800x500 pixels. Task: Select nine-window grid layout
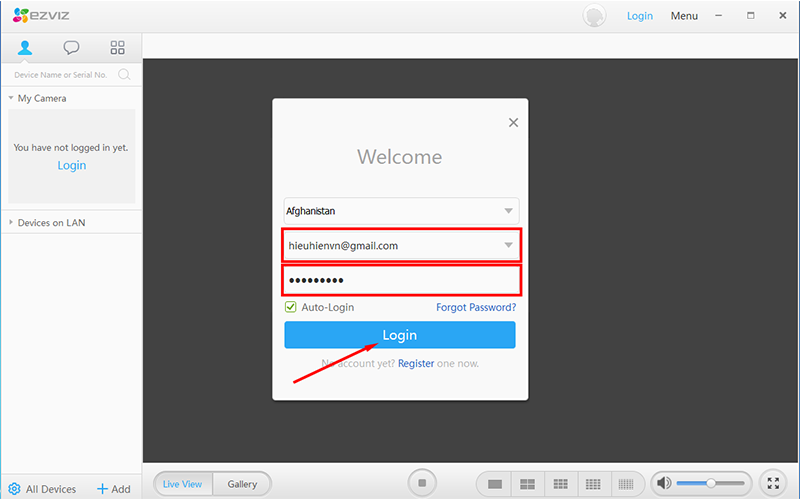point(560,484)
